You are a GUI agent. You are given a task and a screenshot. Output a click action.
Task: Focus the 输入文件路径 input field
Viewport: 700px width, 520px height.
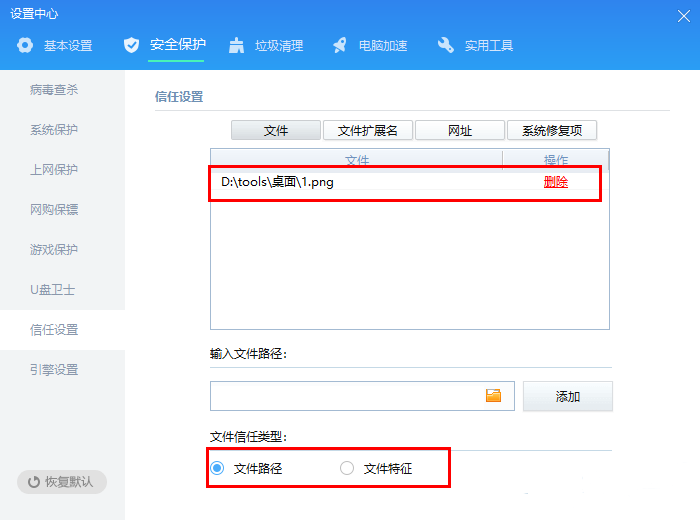[362, 396]
